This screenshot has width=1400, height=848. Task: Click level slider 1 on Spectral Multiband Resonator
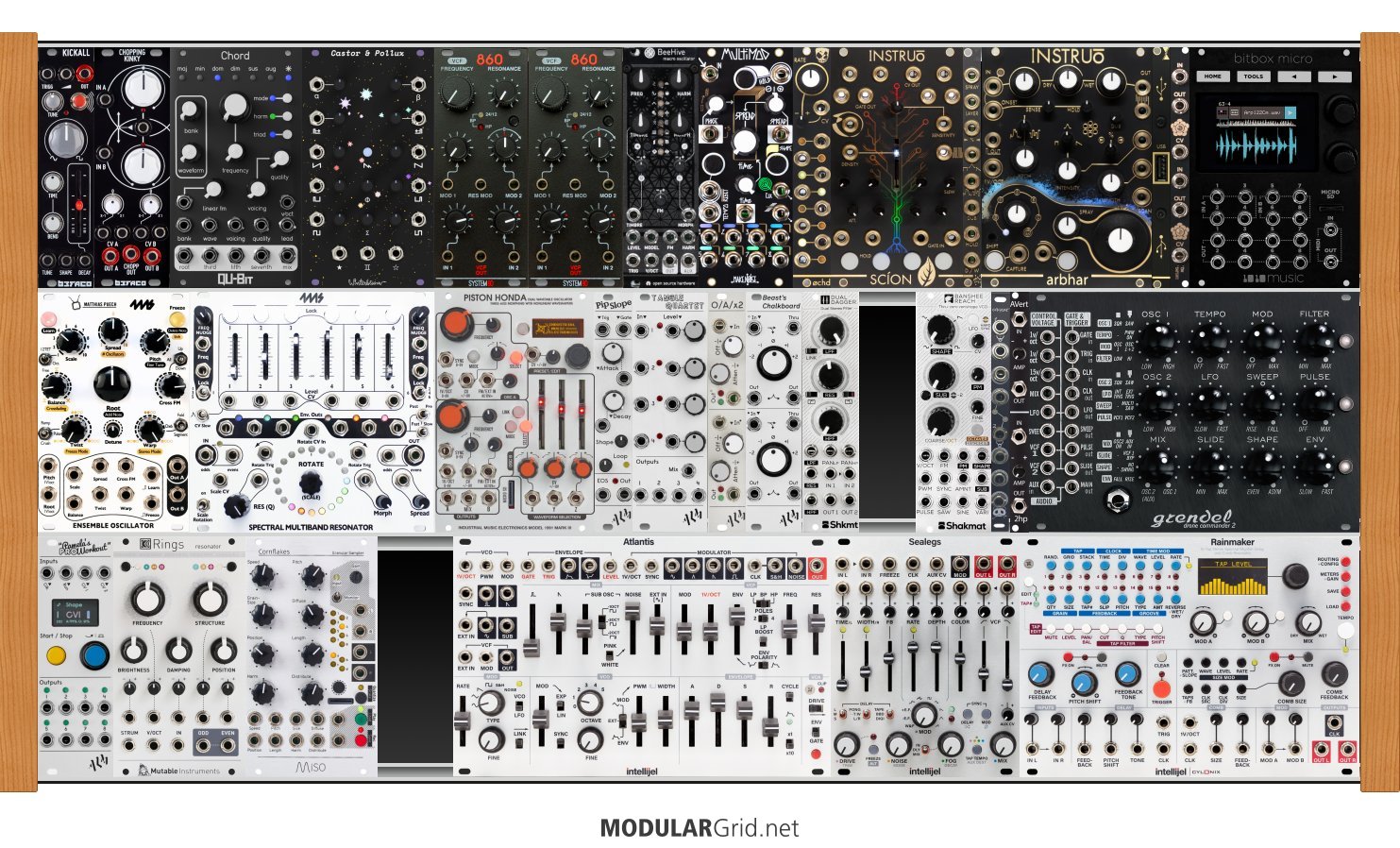[234, 355]
